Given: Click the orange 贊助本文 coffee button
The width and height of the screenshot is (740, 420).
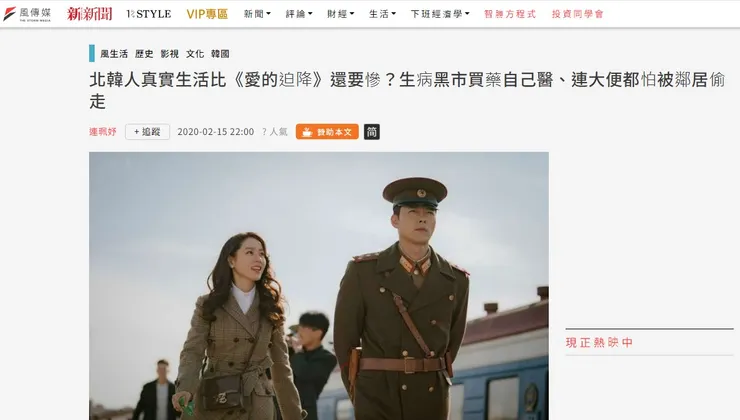Looking at the screenshot, I should click(x=327, y=132).
